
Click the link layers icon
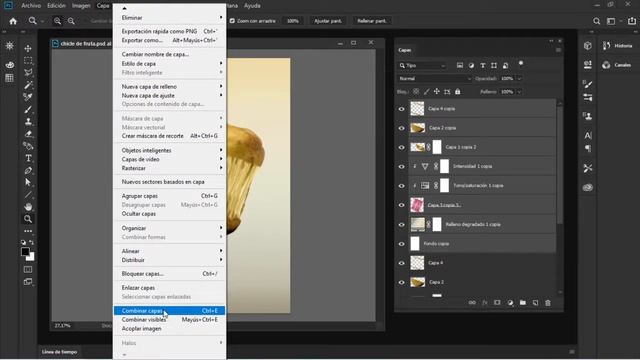(x=472, y=303)
